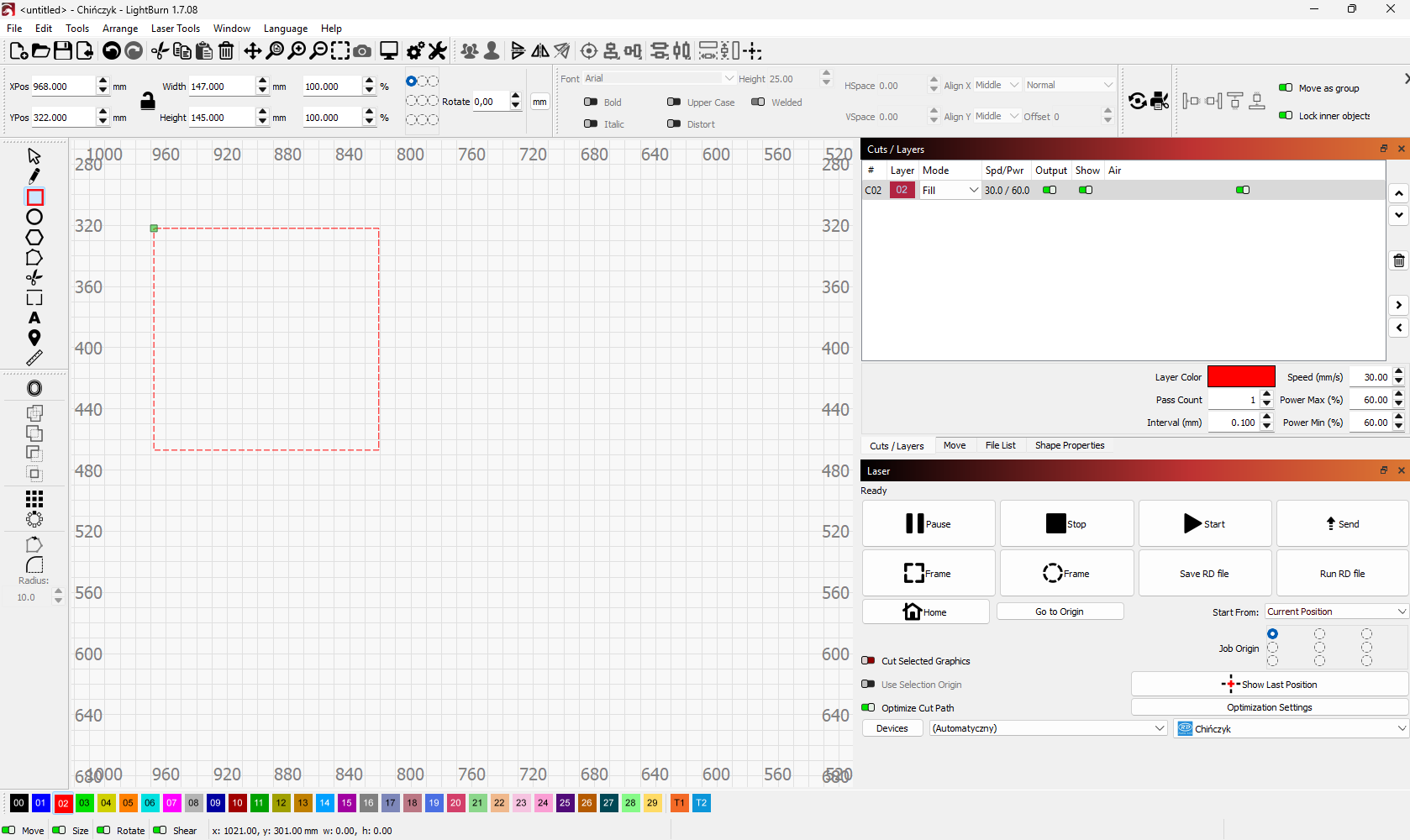Viewport: 1410px width, 840px height.
Task: Click the Polygon tool in sidebar
Action: [x=34, y=238]
